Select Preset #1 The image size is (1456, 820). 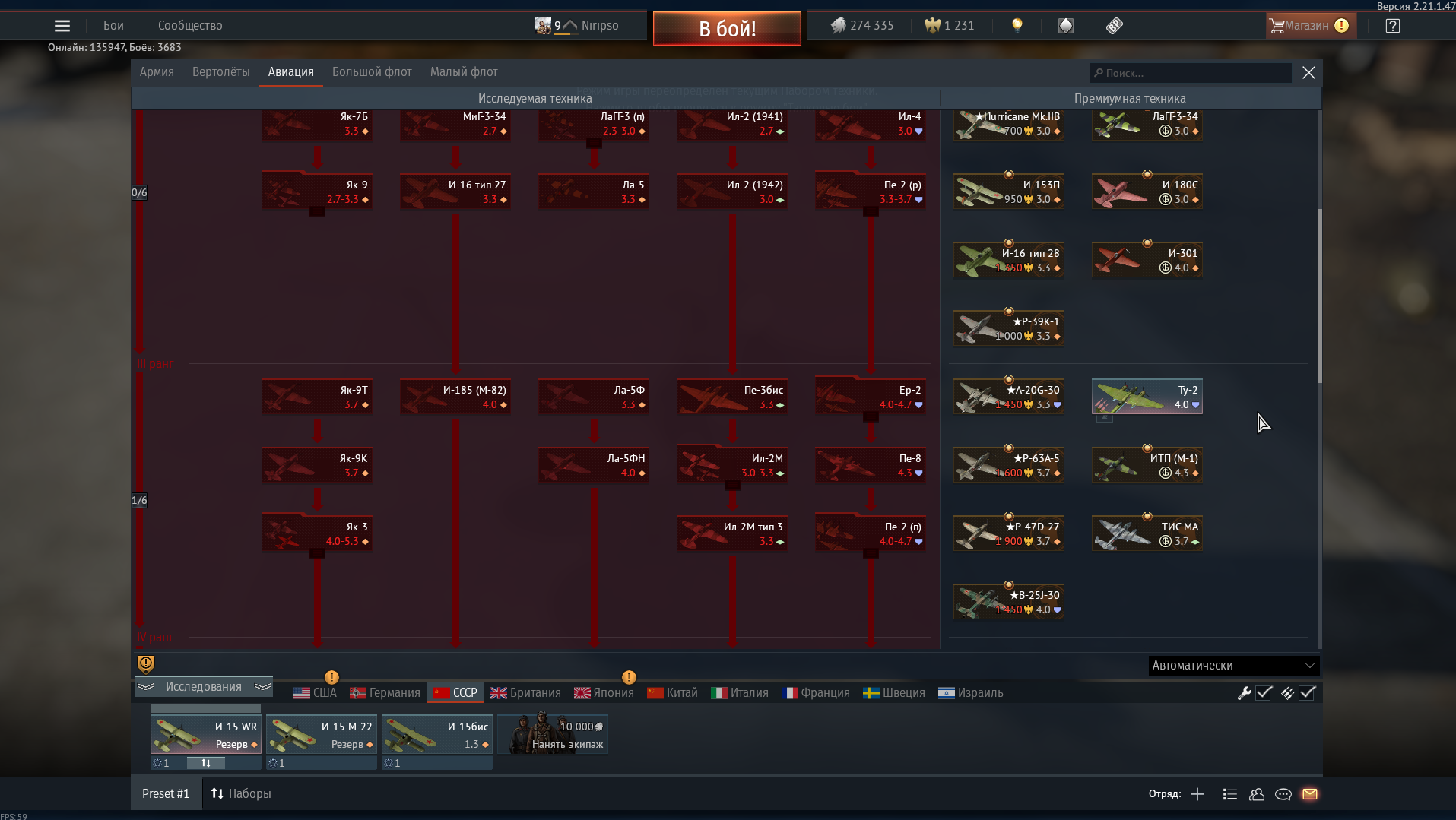click(x=166, y=794)
